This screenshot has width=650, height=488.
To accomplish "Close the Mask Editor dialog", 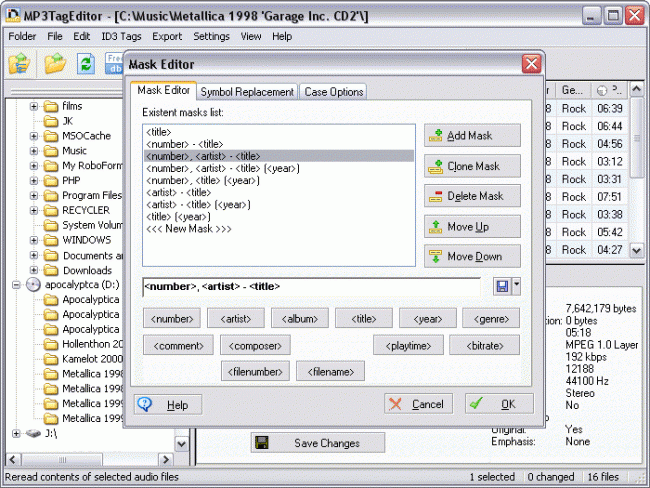I will tap(531, 64).
